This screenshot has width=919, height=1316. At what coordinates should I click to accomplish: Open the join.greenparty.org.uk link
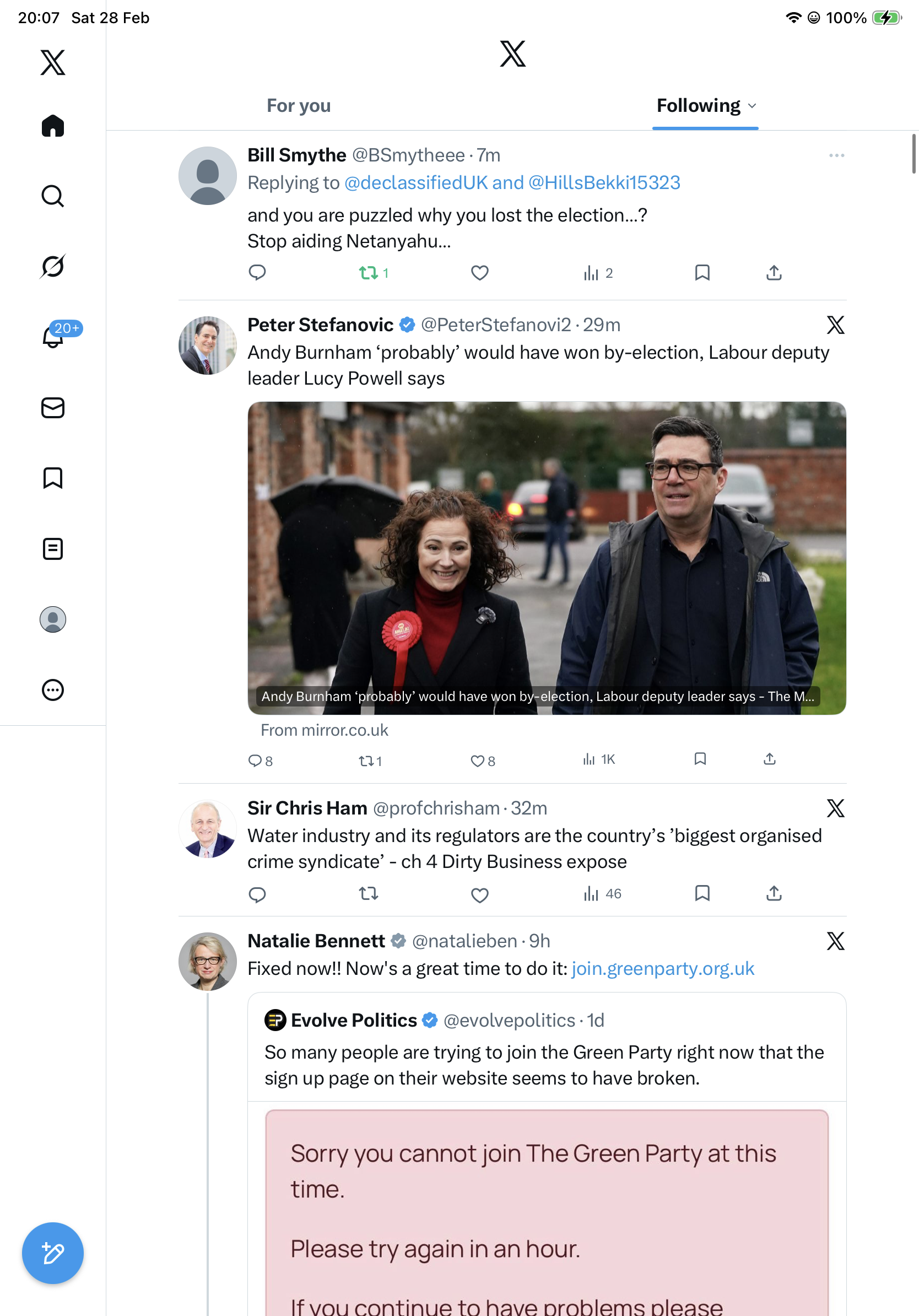(x=662, y=968)
